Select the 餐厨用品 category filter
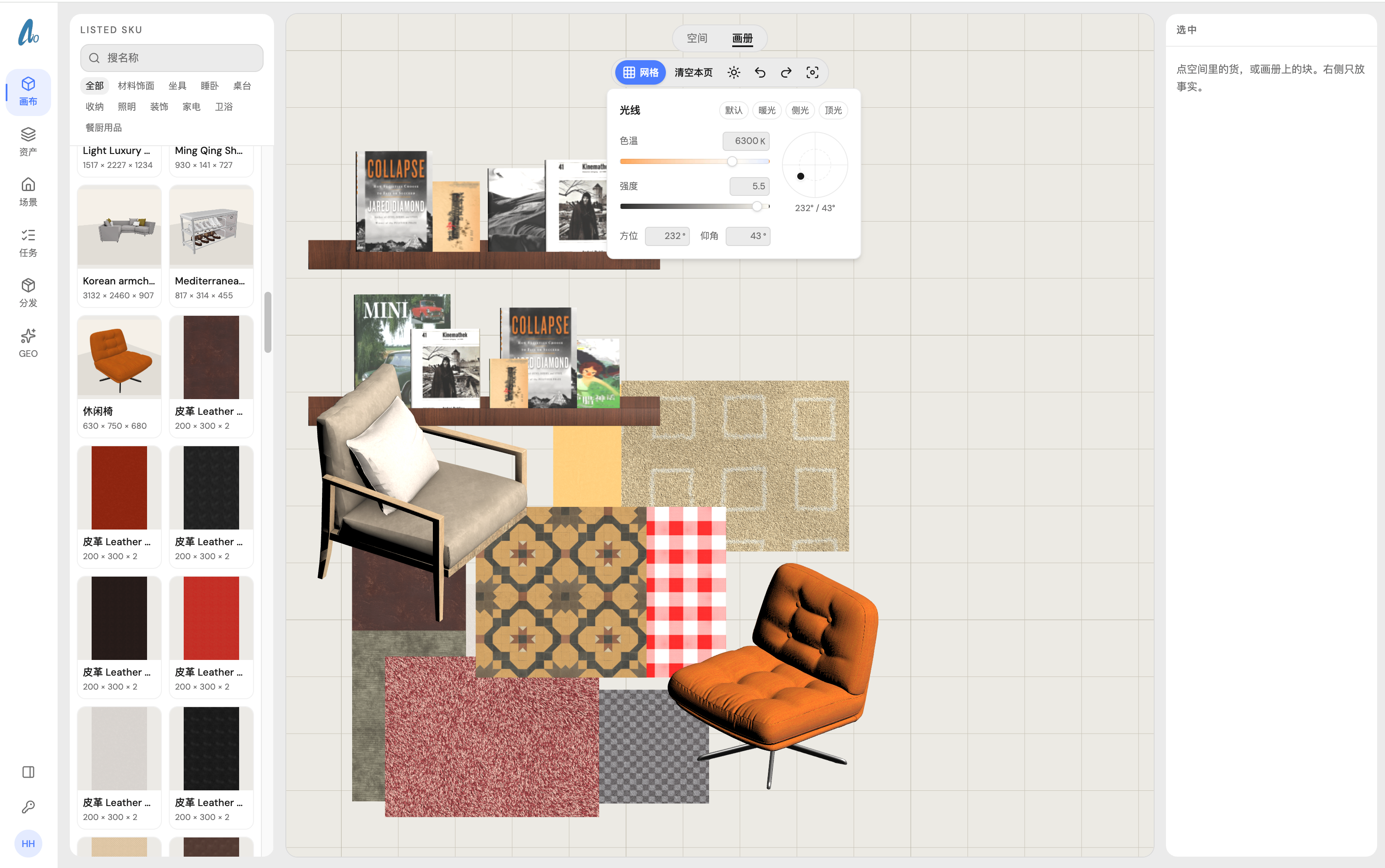Viewport: 1385px width, 868px height. coord(104,127)
